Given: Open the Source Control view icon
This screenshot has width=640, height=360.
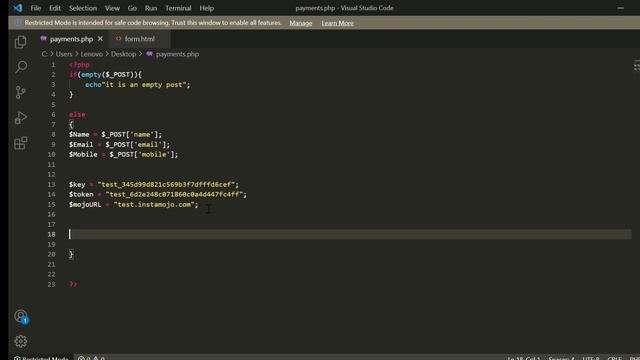Looking at the screenshot, I should click(20, 92).
